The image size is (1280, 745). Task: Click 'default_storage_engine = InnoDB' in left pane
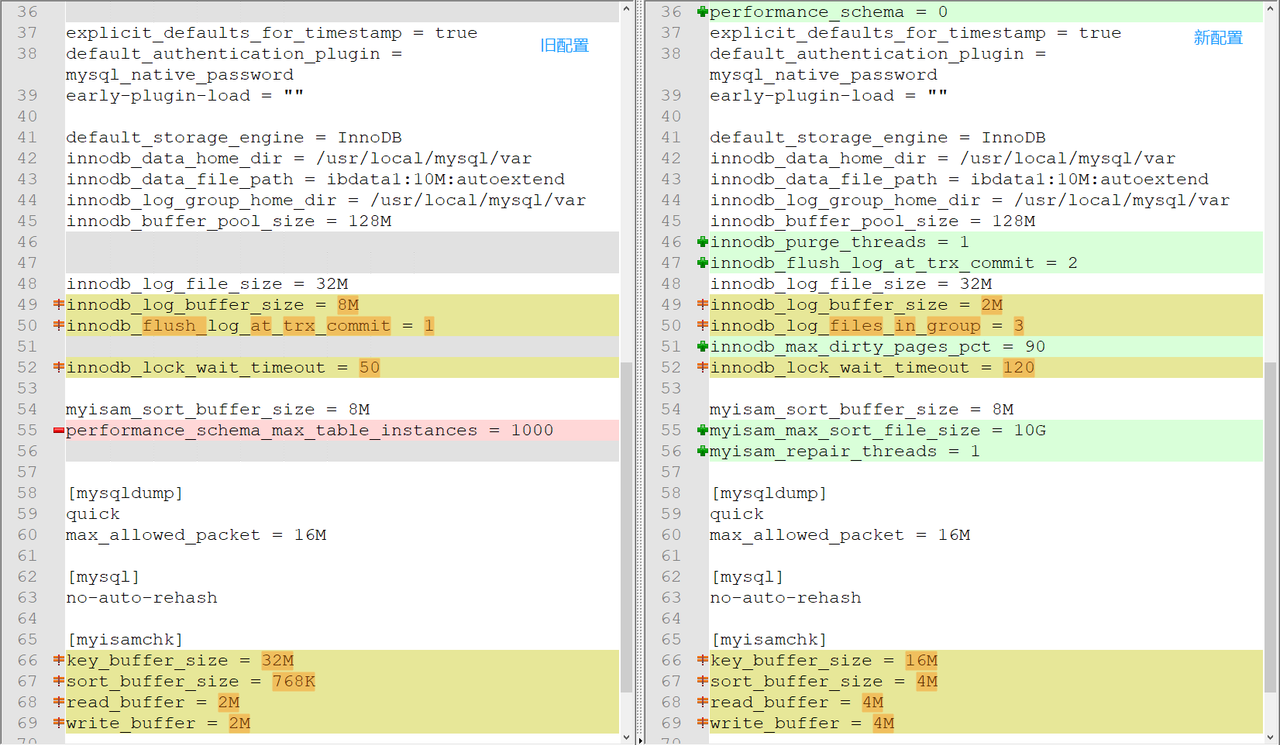tap(234, 137)
